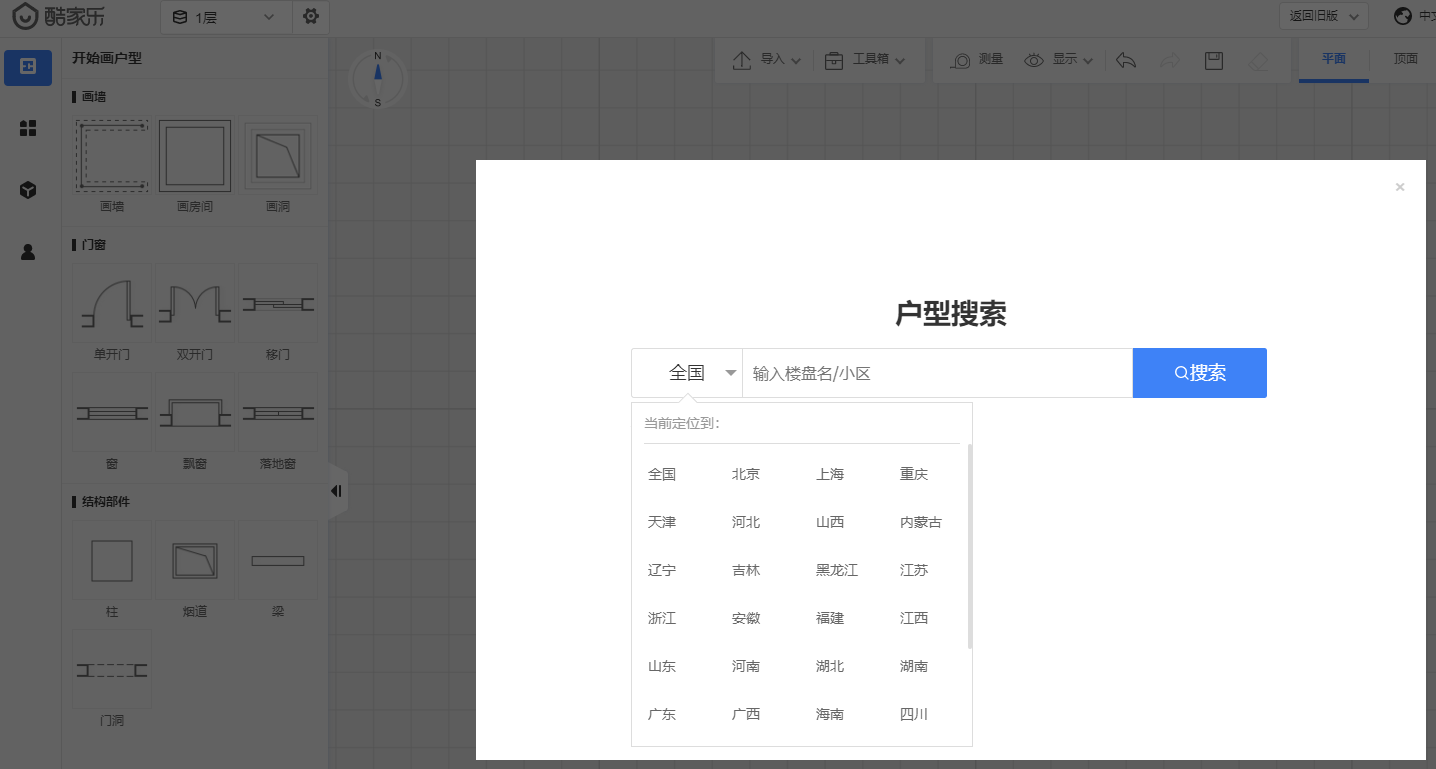
Task: Click the floor plan sidebar icon
Action: click(x=28, y=67)
